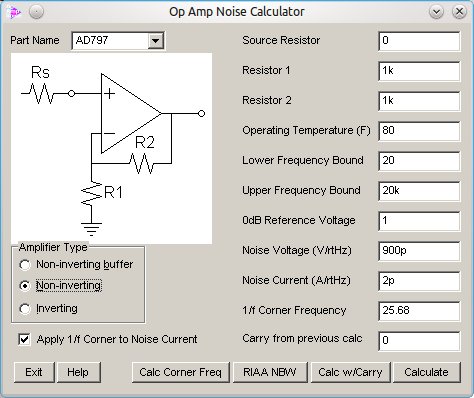Click the Operating Temperature field
Viewport: 474px width, 398px height.
click(x=419, y=131)
